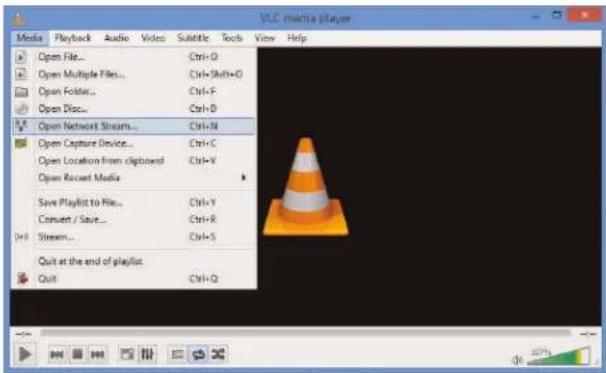
Task: Close the VLC media player window
Action: pos(585,15)
